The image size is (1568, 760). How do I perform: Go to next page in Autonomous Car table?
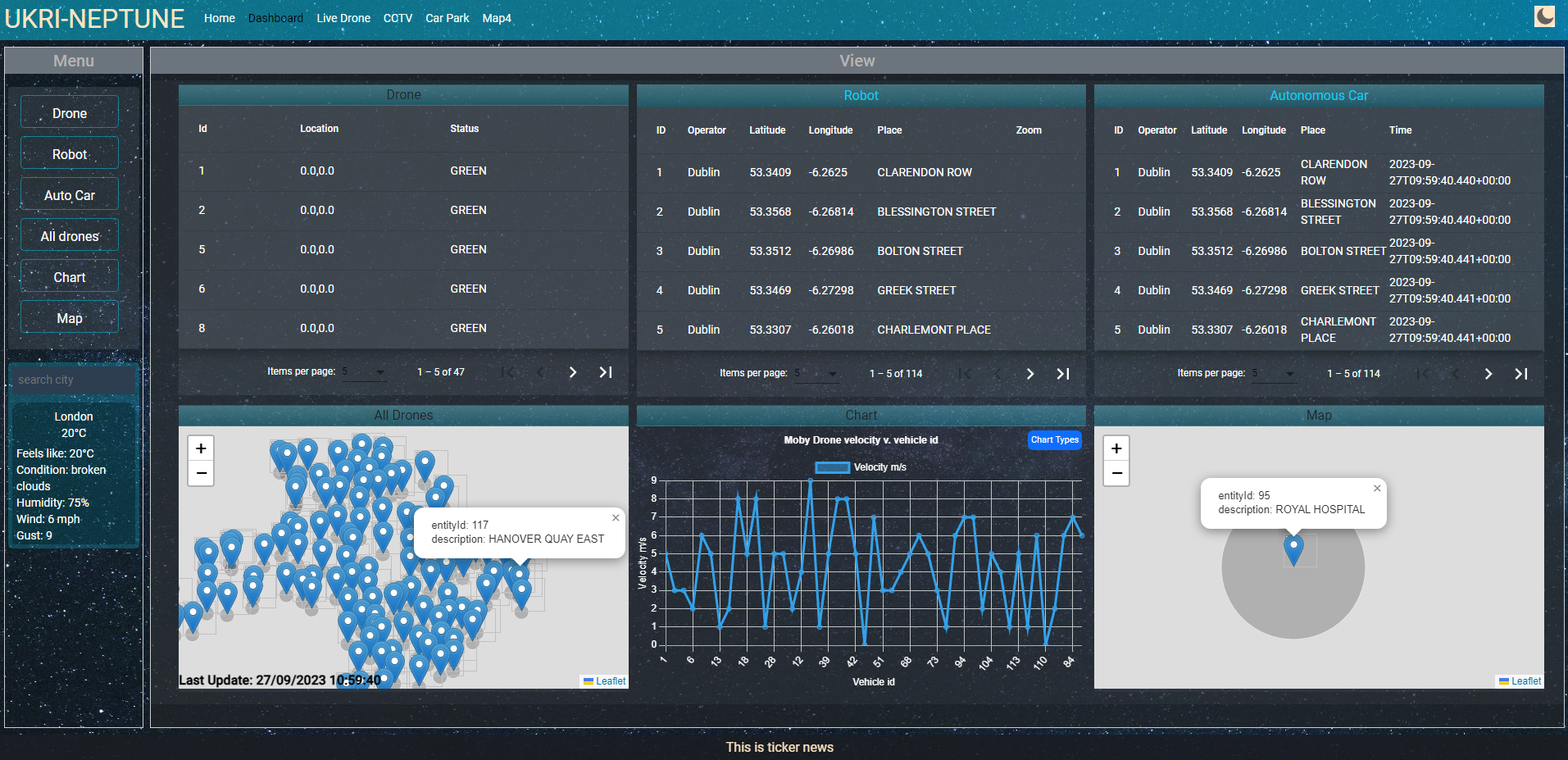point(1488,374)
